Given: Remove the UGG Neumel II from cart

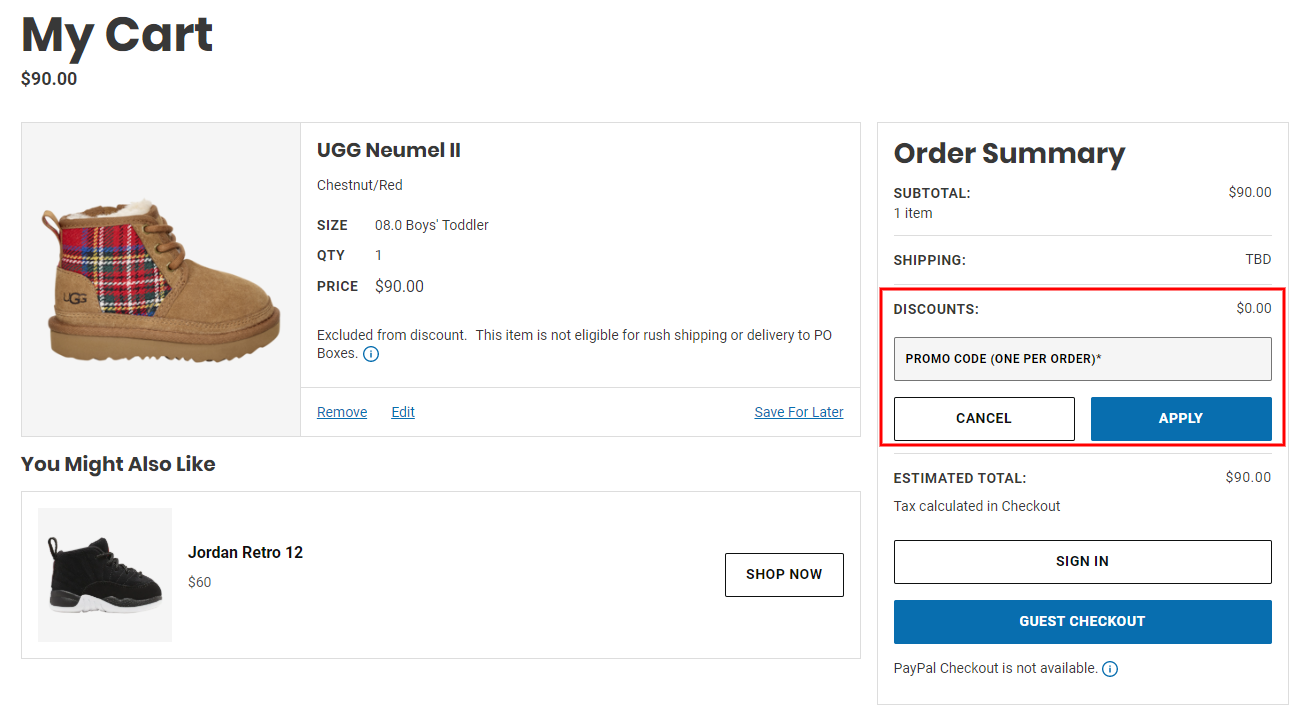Looking at the screenshot, I should 342,412.
